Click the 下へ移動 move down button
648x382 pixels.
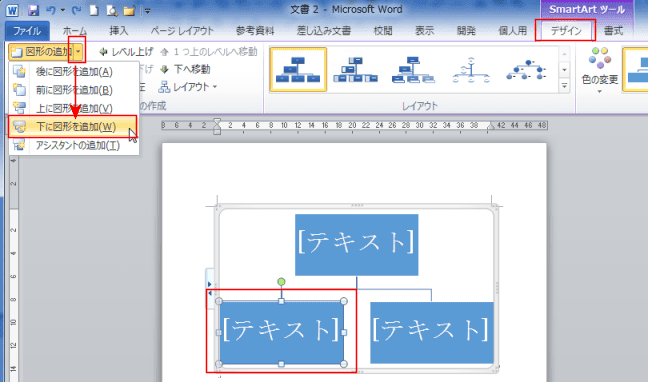pyautogui.click(x=185, y=69)
